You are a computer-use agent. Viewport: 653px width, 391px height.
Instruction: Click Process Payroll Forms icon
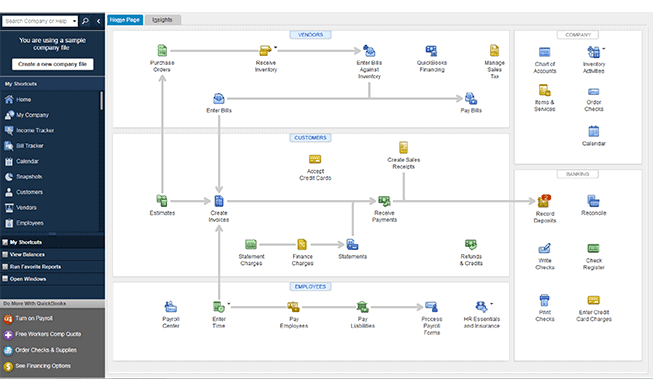coord(431,307)
